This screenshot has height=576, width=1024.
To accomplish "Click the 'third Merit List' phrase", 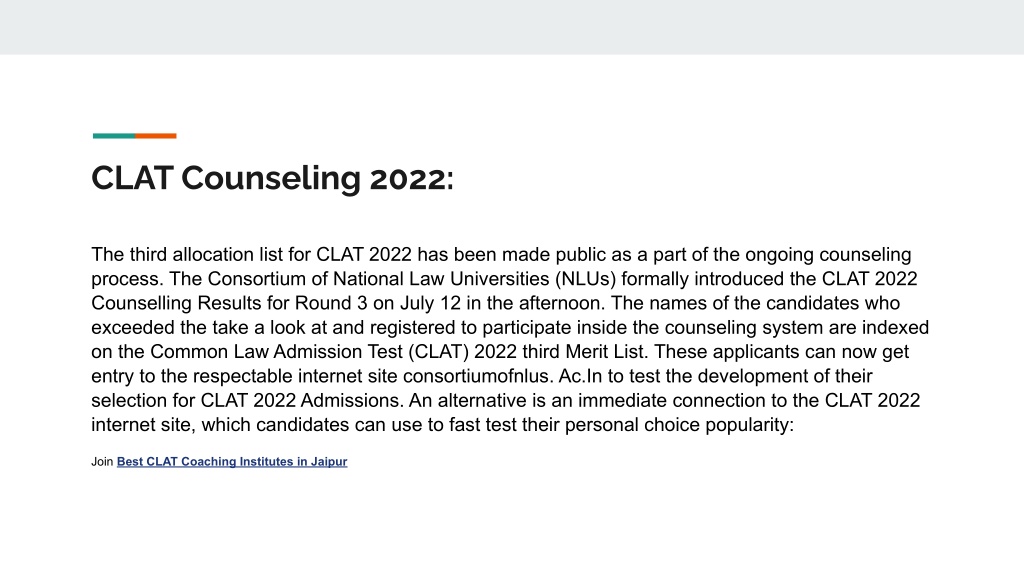I will (585, 352).
